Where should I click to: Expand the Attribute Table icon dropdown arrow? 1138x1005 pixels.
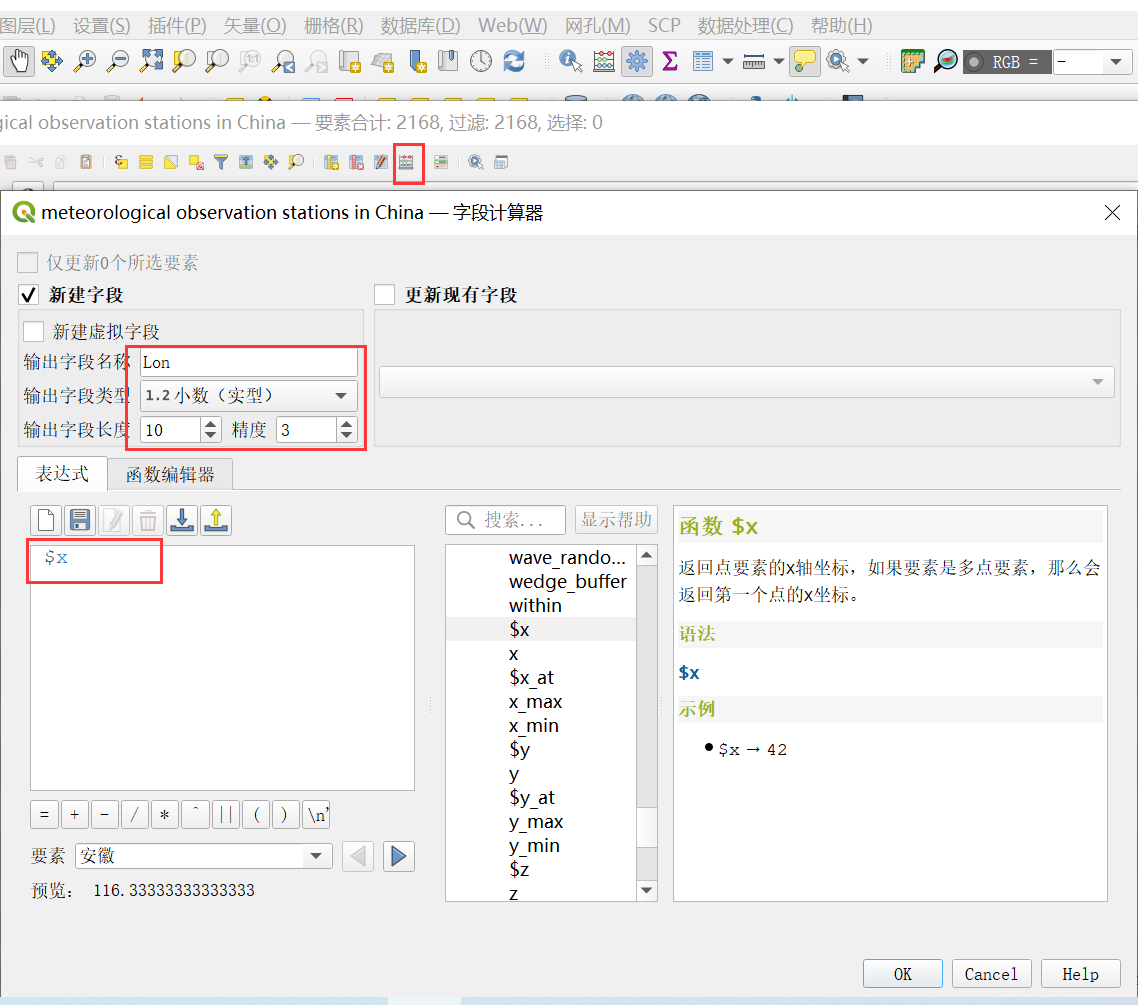727,62
